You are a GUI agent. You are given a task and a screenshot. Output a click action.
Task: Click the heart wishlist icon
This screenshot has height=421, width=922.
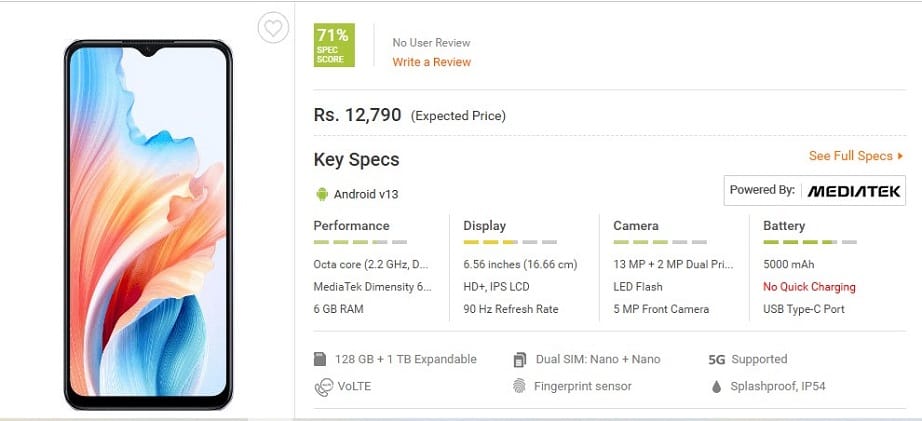[272, 28]
